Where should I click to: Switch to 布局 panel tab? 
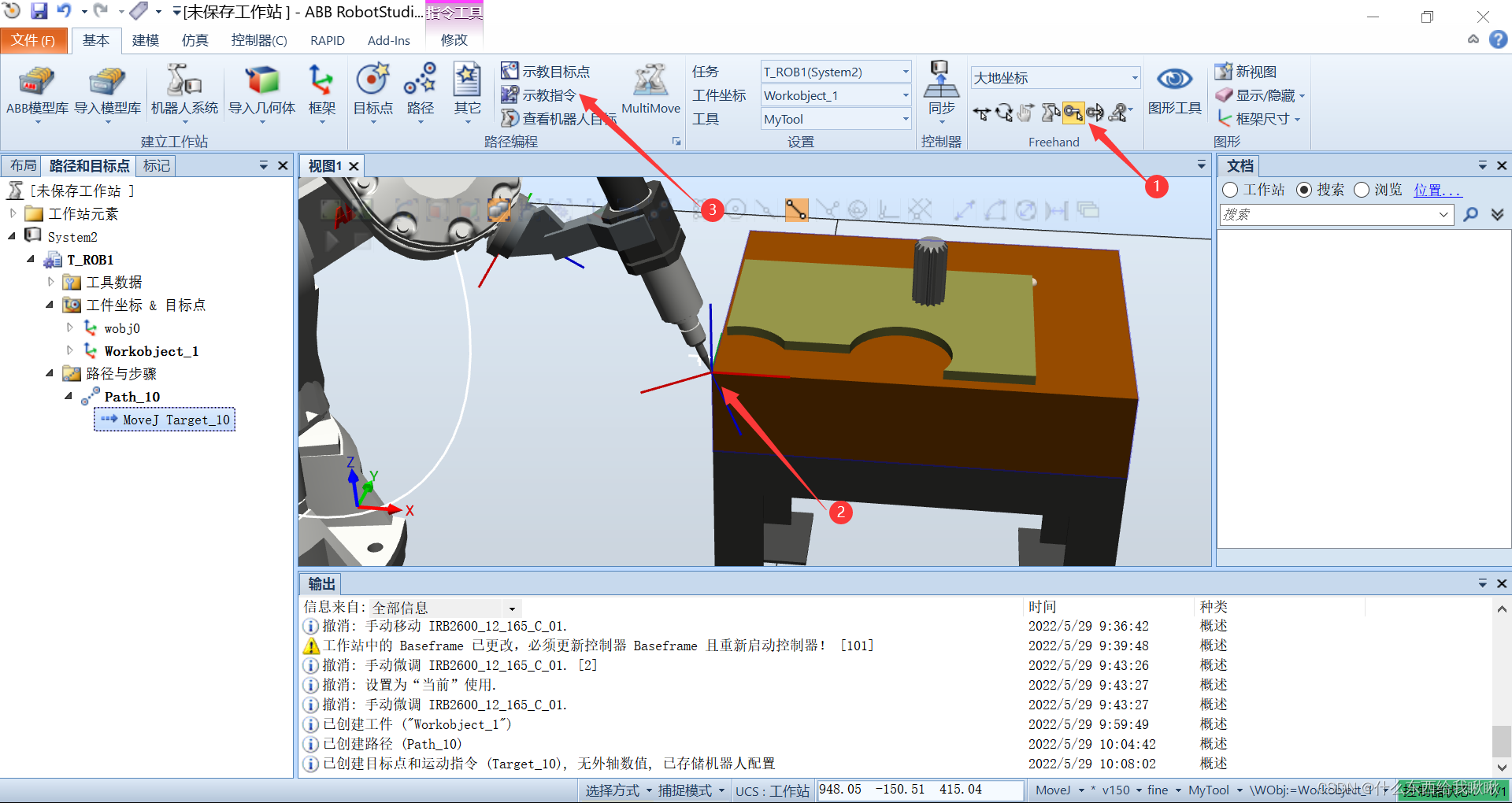pyautogui.click(x=24, y=165)
